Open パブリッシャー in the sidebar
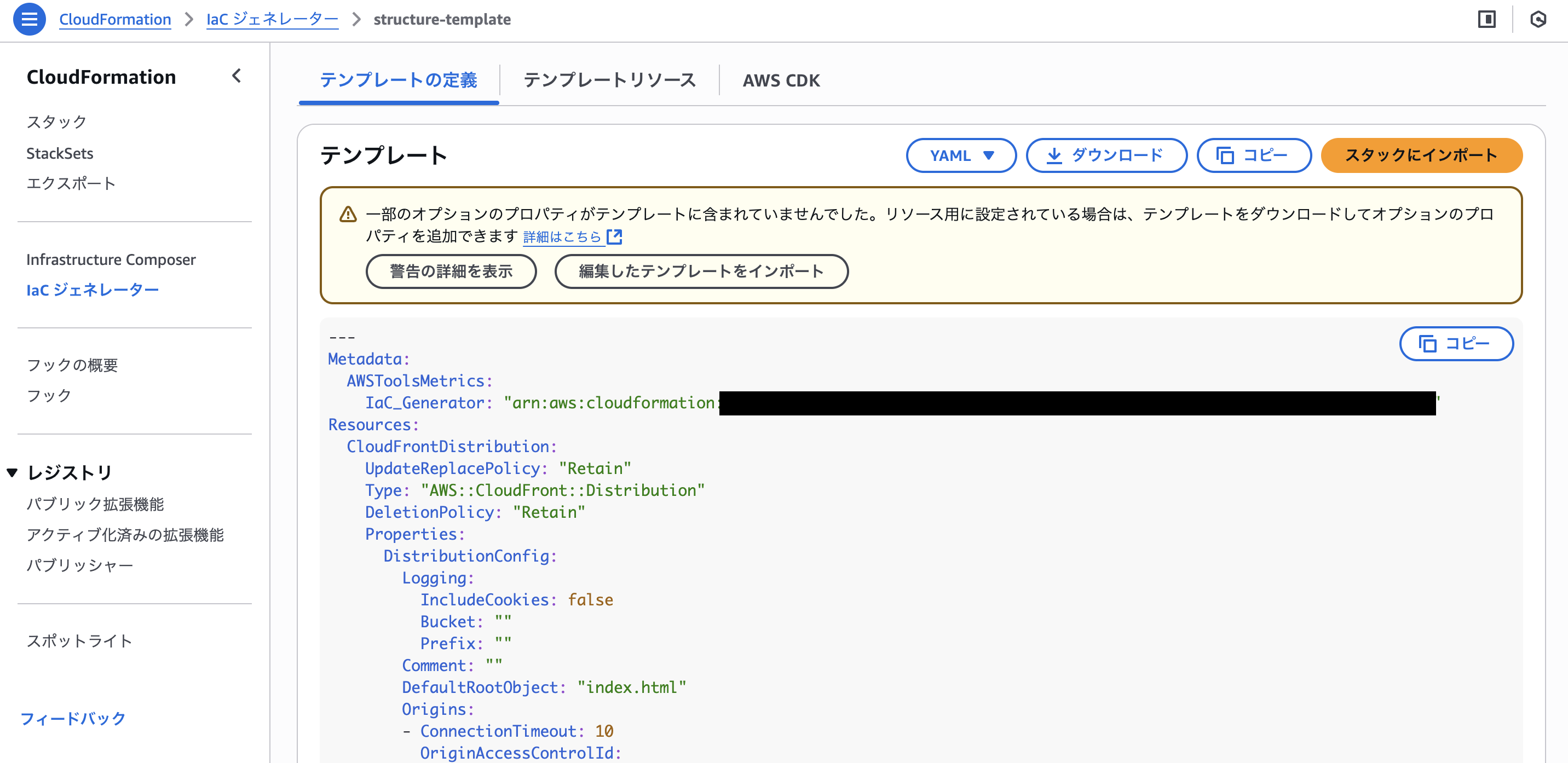 80,565
